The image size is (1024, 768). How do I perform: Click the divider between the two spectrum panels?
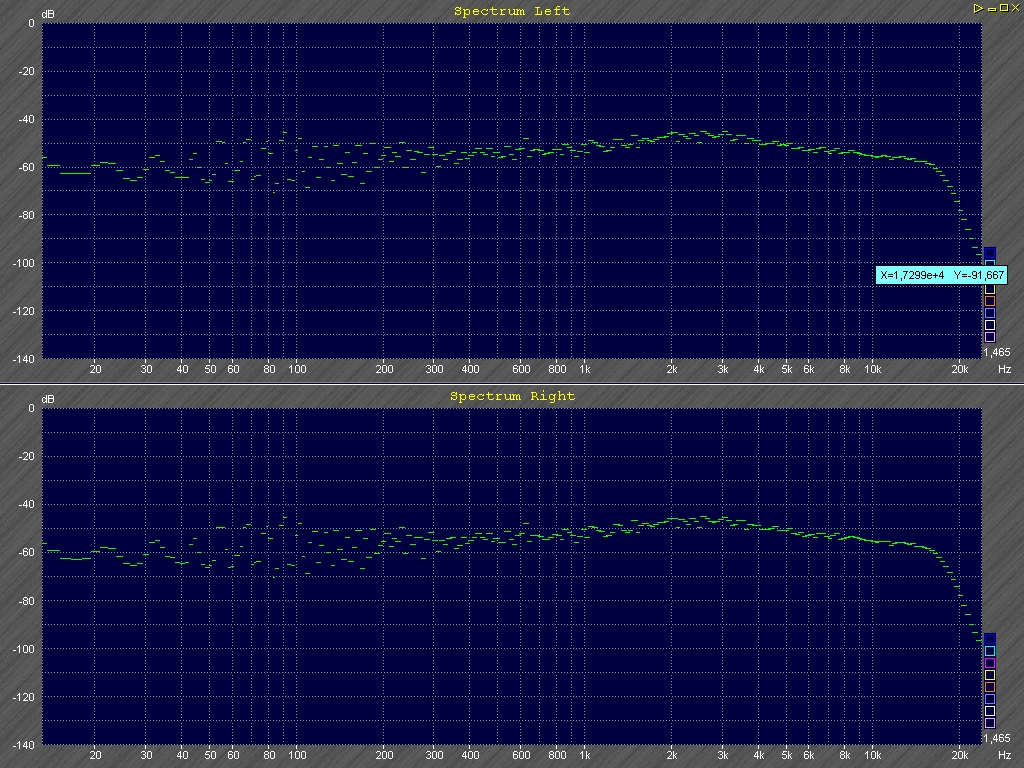coord(512,385)
